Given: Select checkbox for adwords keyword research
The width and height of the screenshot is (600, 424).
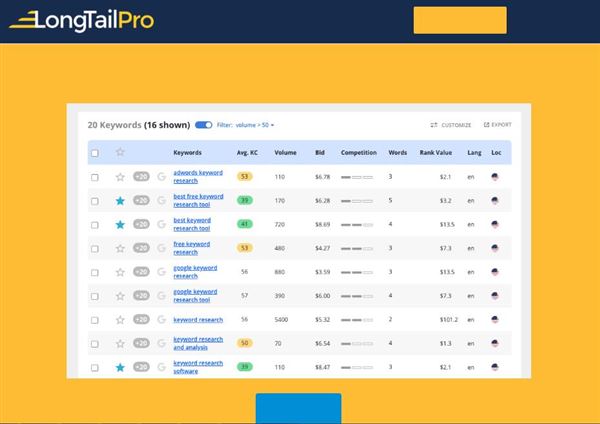Looking at the screenshot, I should point(95,177).
